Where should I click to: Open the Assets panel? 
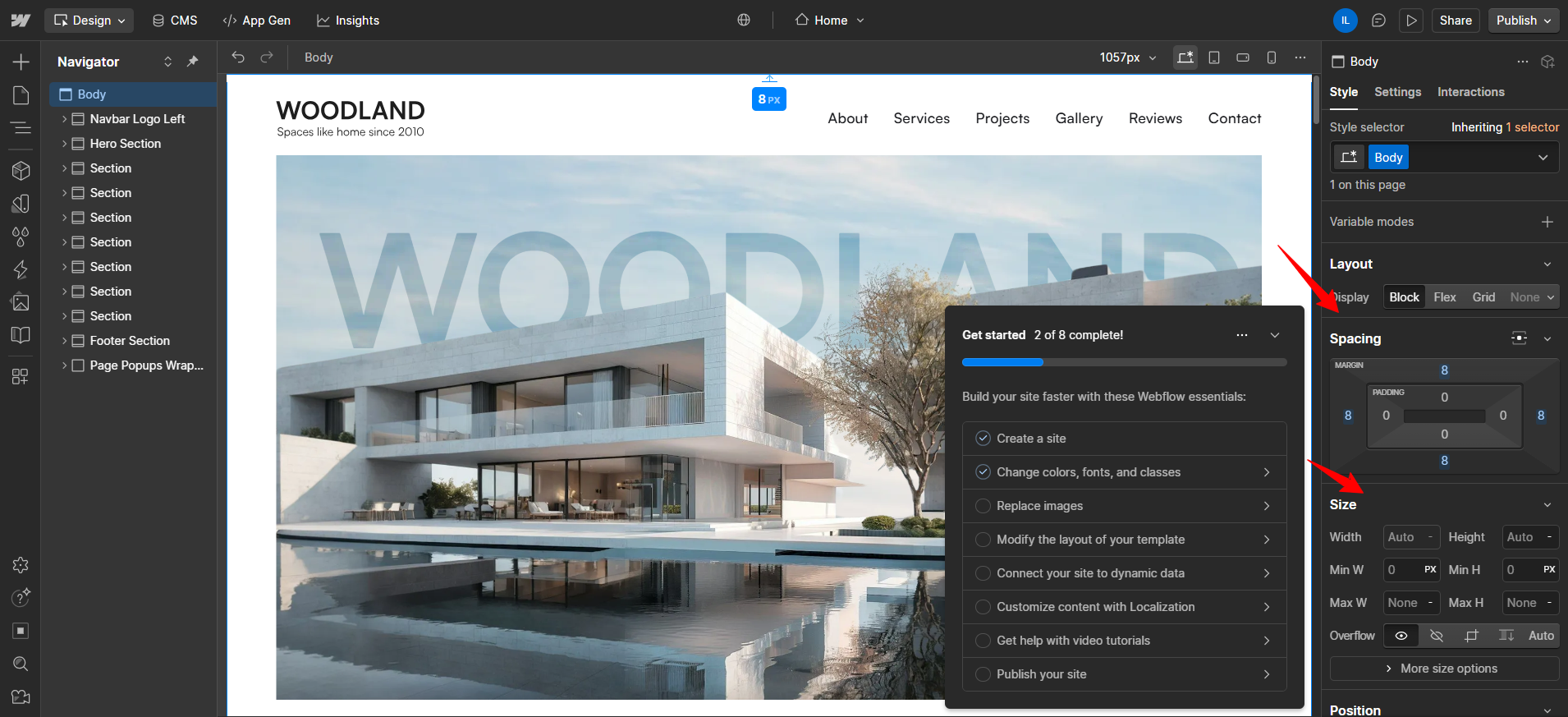(21, 302)
